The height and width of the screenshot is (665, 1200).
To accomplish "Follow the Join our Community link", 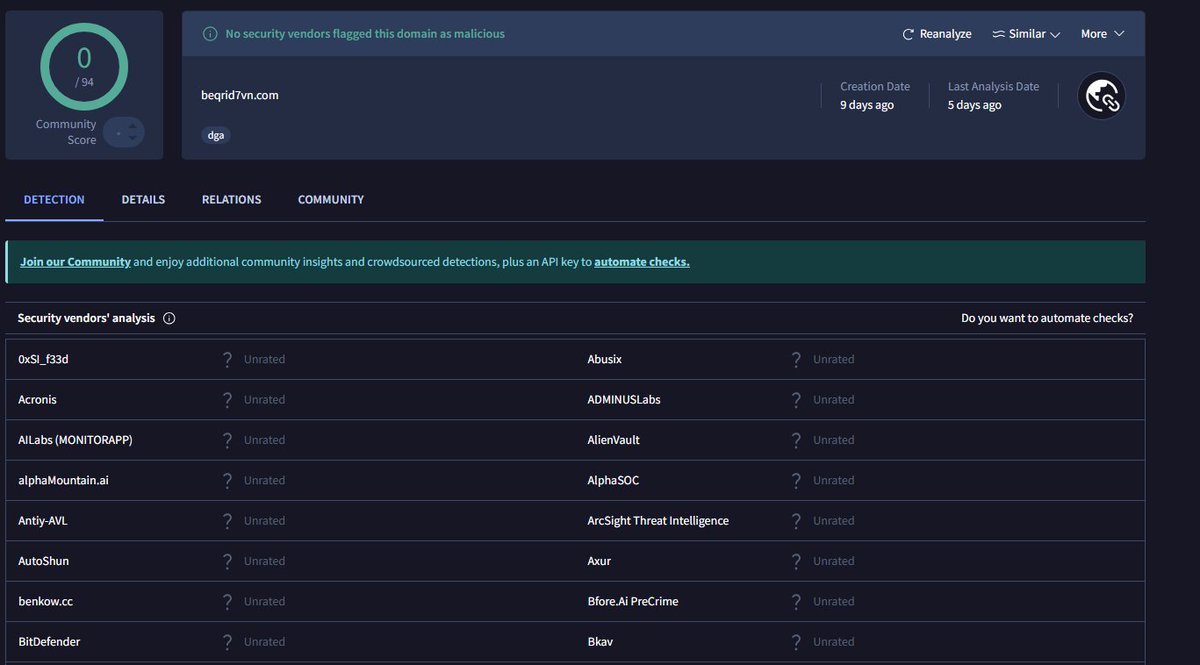I will pos(75,262).
